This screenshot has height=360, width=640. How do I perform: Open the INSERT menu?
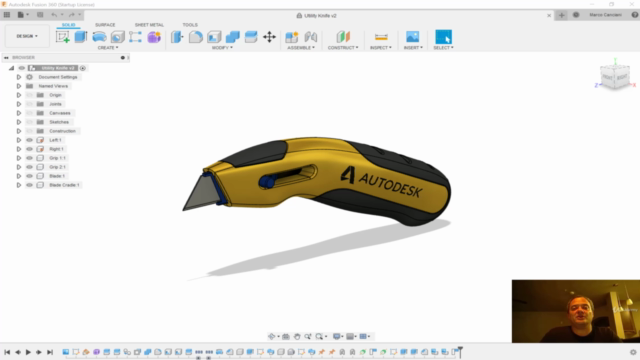413,48
